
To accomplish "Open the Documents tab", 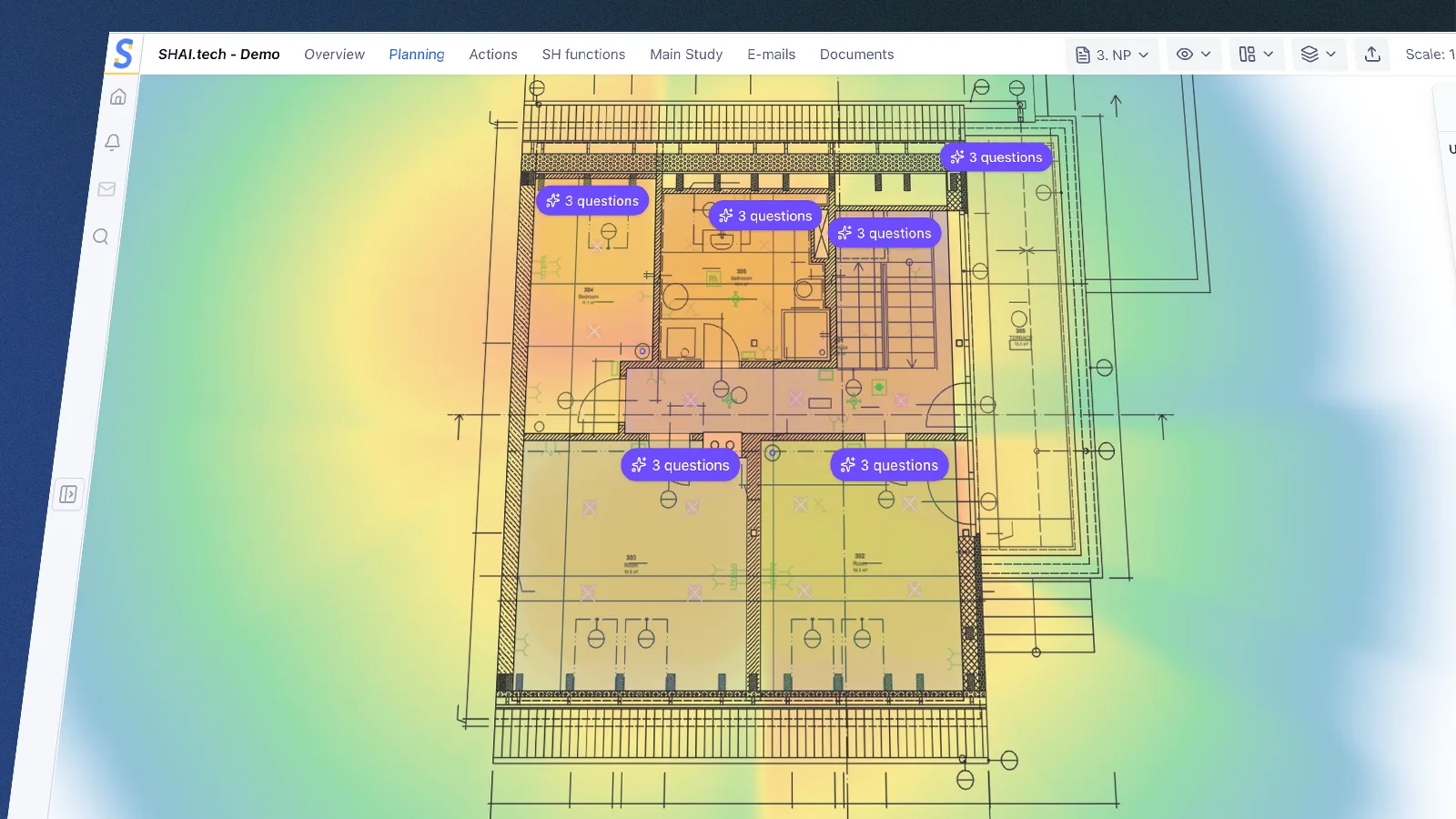I will pyautogui.click(x=856, y=55).
